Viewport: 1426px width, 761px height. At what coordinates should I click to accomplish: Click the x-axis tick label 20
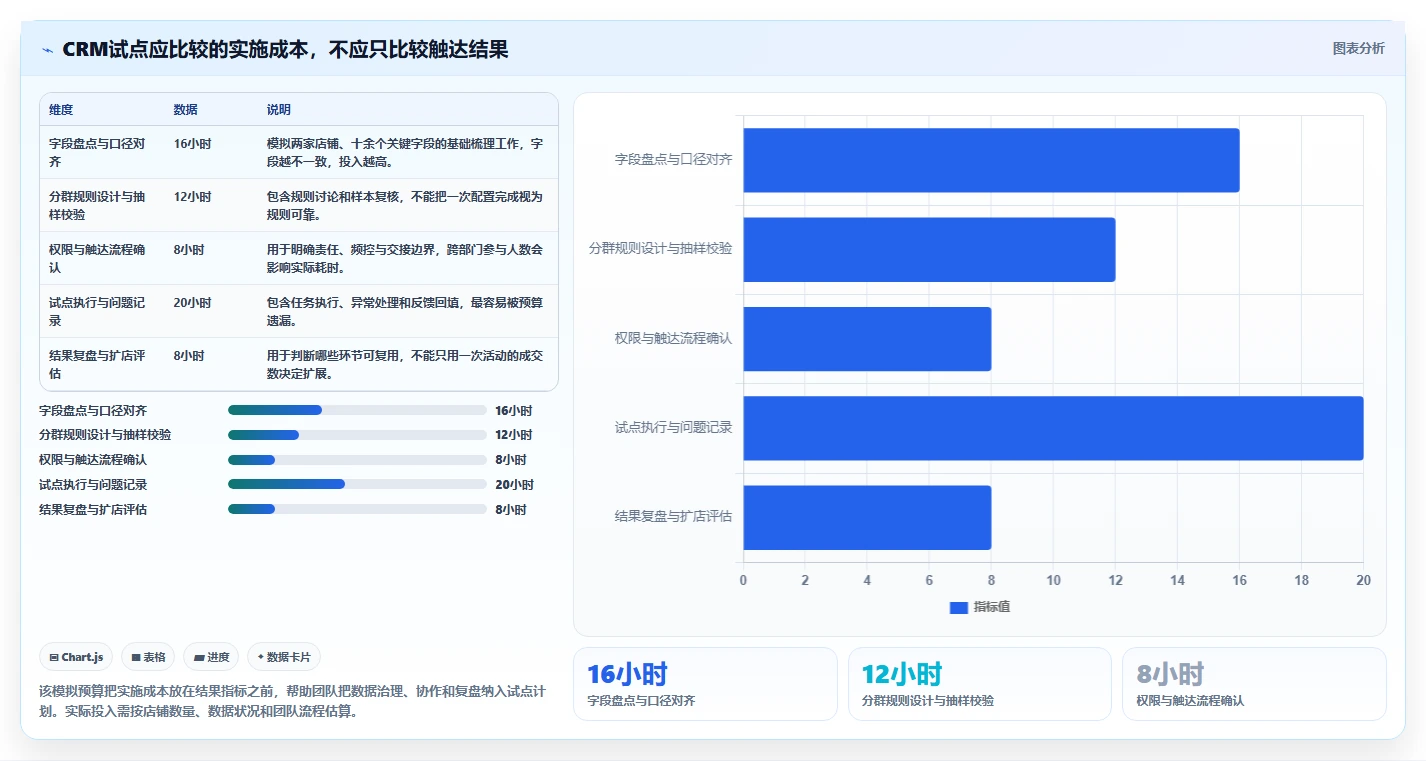coord(1363,581)
